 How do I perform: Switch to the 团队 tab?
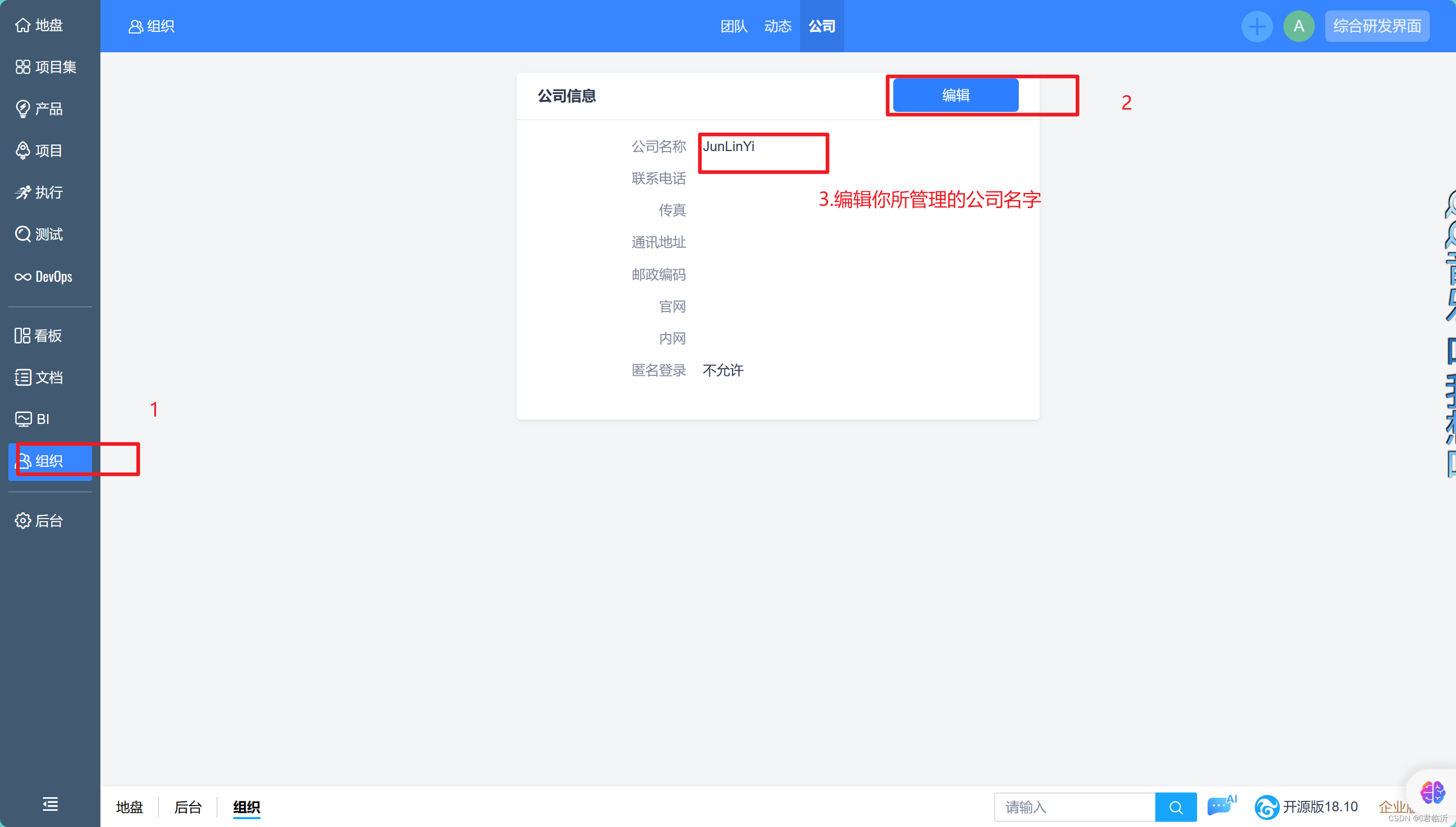pos(733,26)
